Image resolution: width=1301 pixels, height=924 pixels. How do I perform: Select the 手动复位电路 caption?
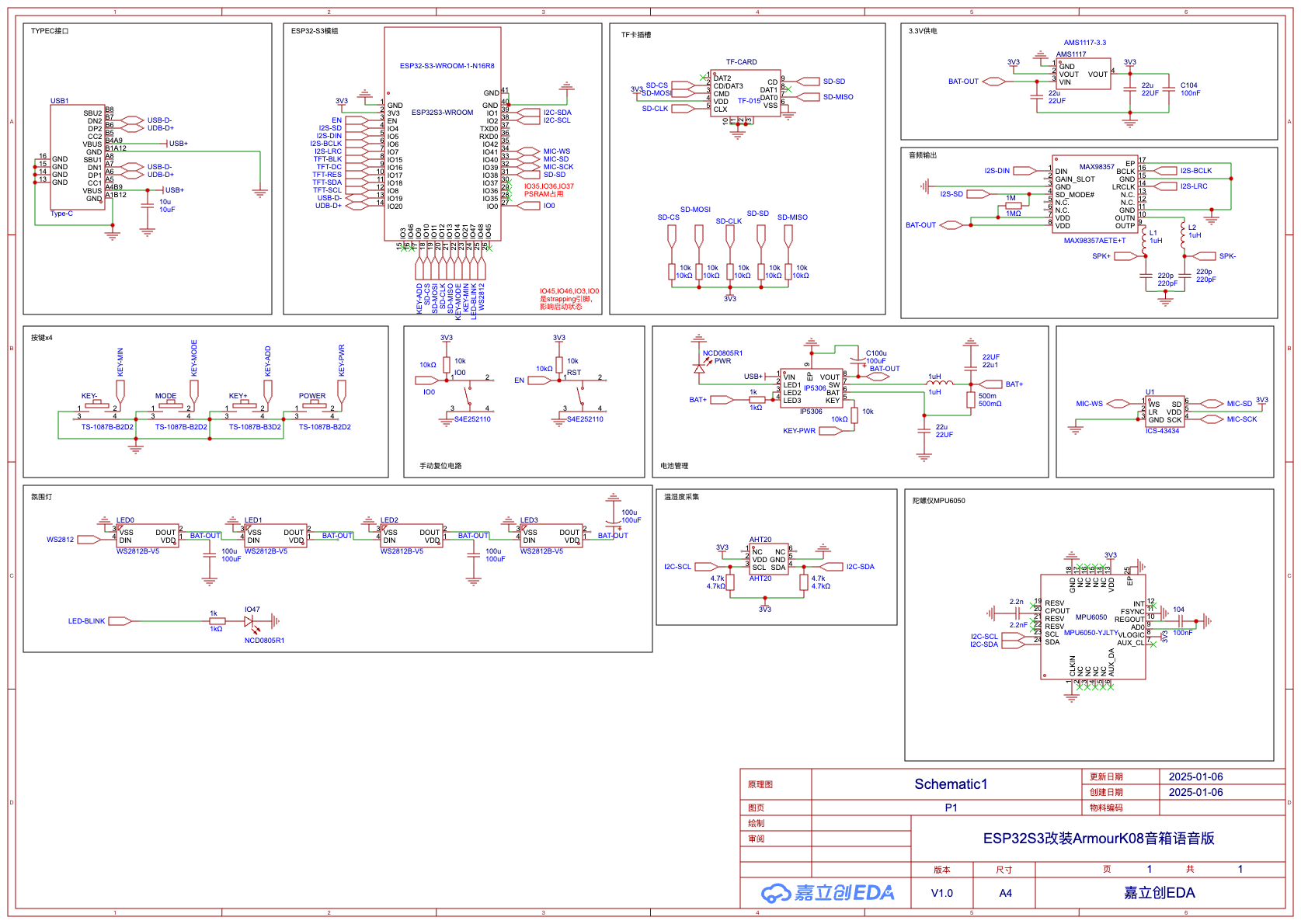[x=440, y=466]
